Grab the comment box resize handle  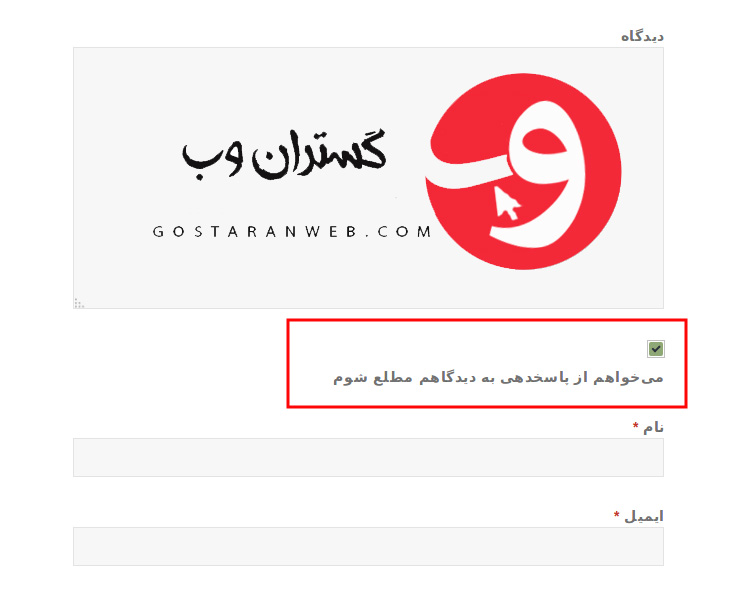pyautogui.click(x=79, y=303)
